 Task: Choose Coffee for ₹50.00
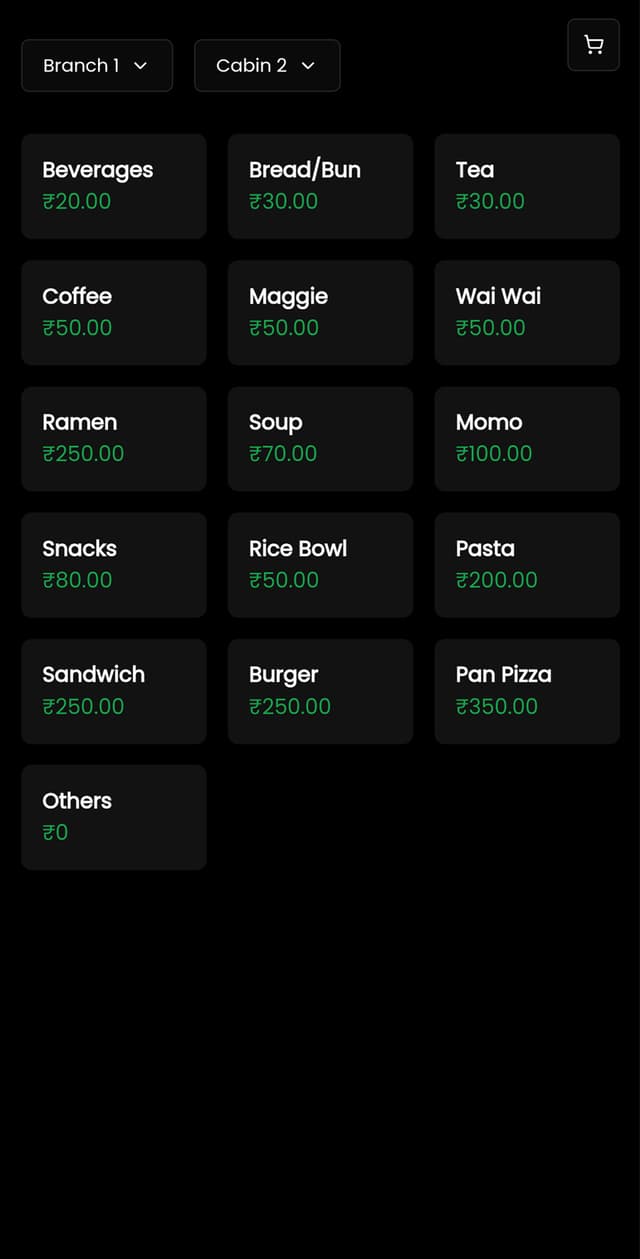pyautogui.click(x=114, y=312)
